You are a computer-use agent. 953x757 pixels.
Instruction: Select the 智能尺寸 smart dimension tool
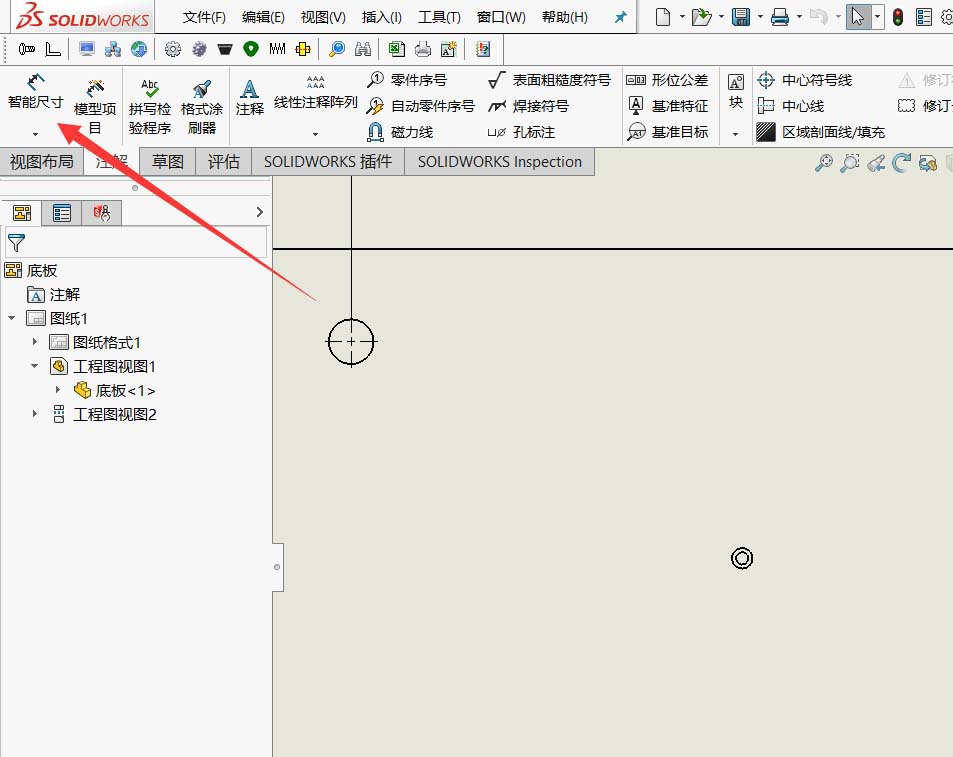pos(35,92)
